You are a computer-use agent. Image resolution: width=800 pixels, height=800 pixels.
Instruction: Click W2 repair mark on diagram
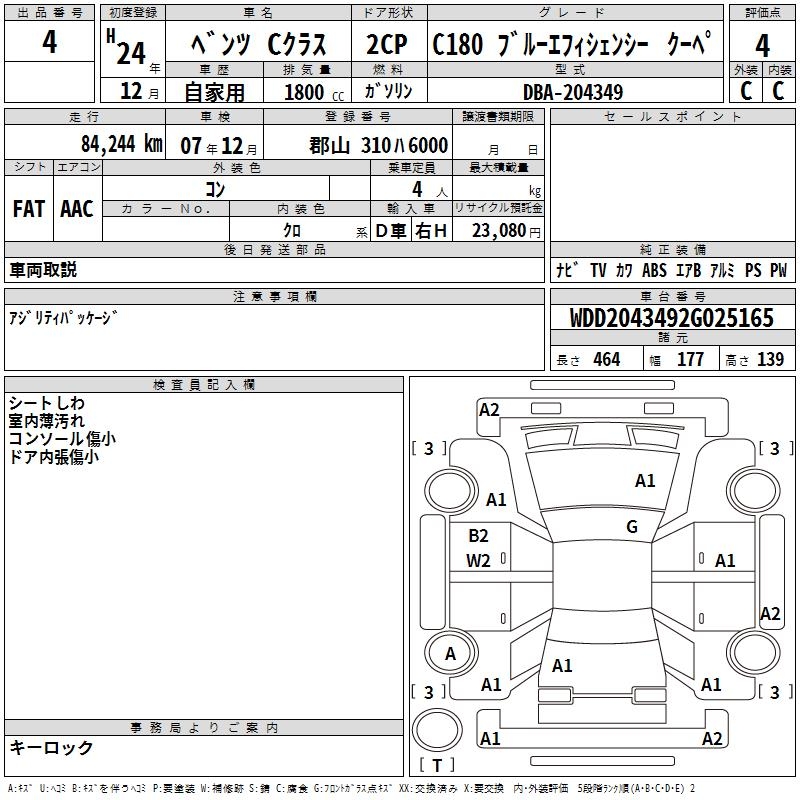coord(478,561)
